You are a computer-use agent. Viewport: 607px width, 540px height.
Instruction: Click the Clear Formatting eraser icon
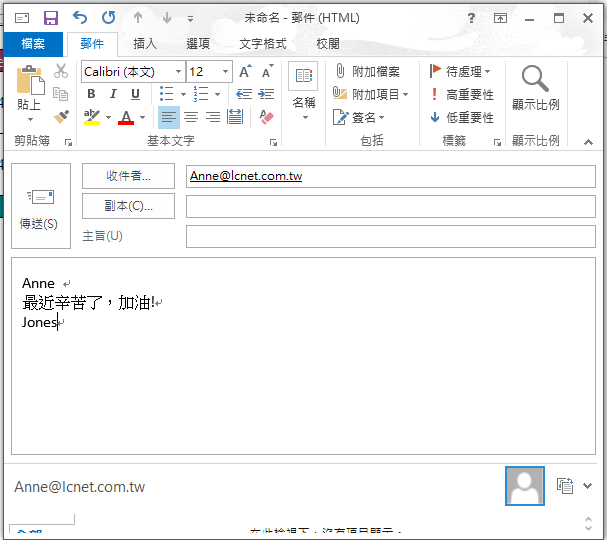click(x=266, y=117)
